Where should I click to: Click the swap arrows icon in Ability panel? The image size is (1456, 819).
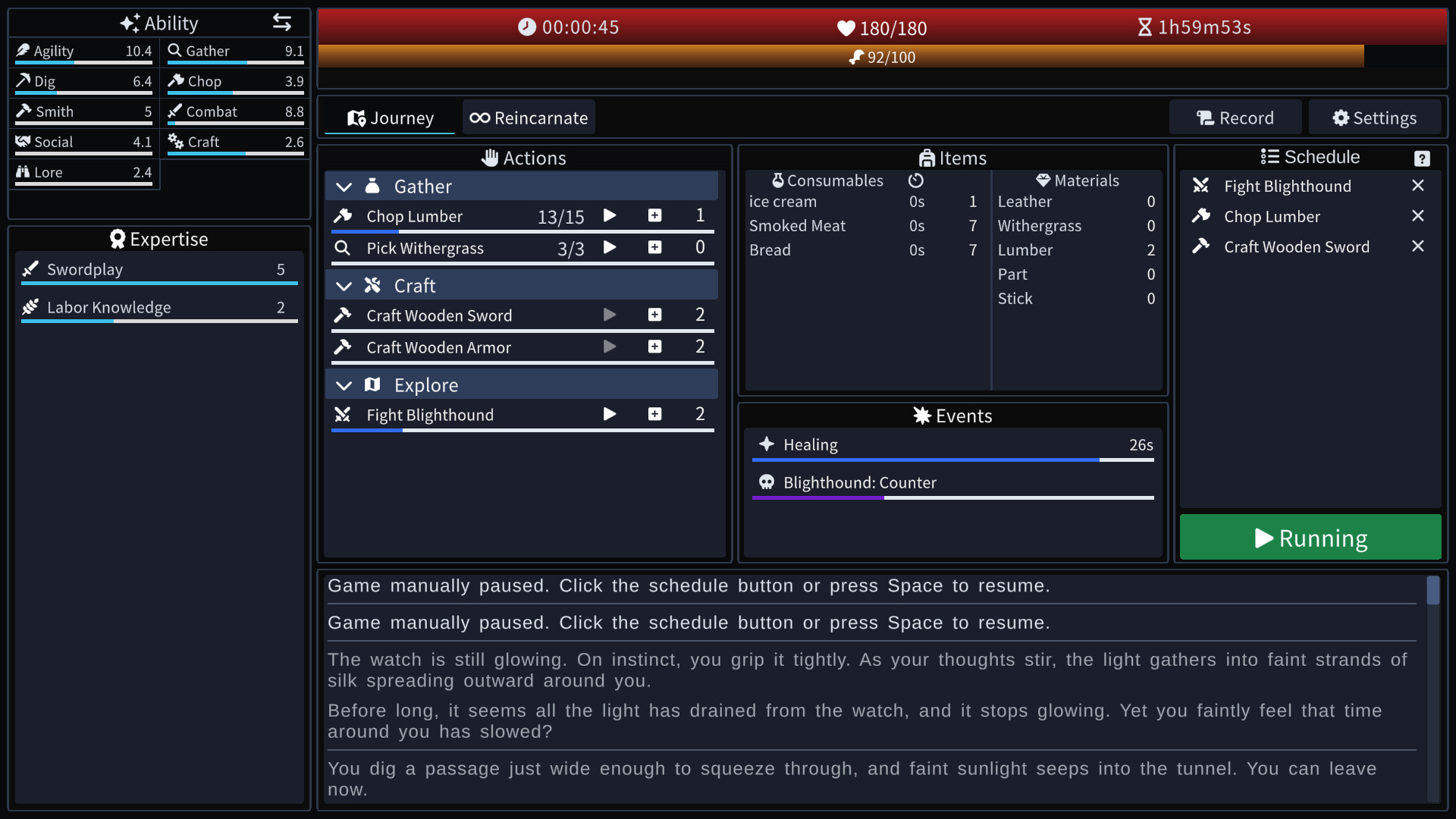point(282,23)
